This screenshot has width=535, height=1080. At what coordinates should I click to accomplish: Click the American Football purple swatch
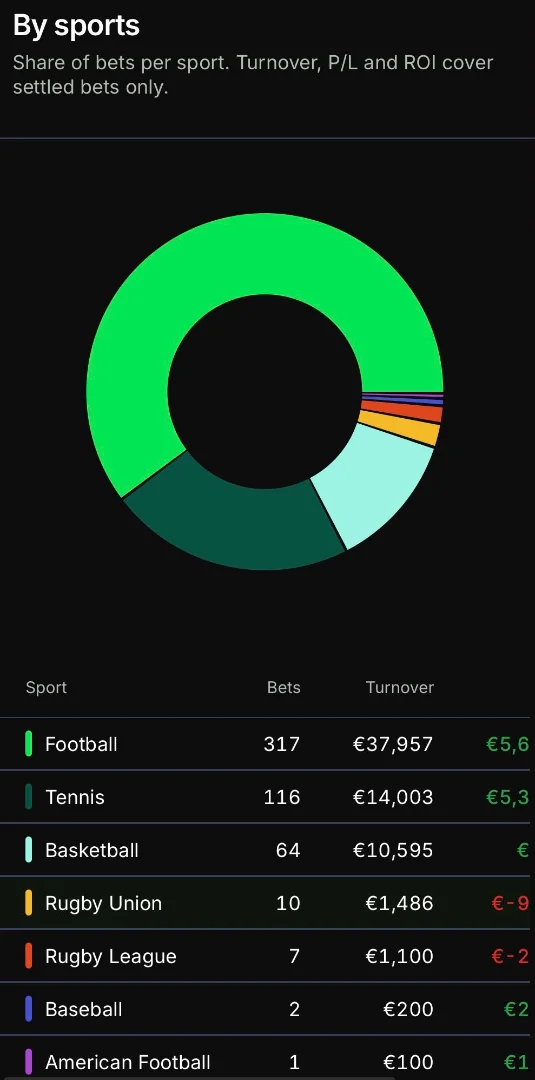click(29, 1061)
